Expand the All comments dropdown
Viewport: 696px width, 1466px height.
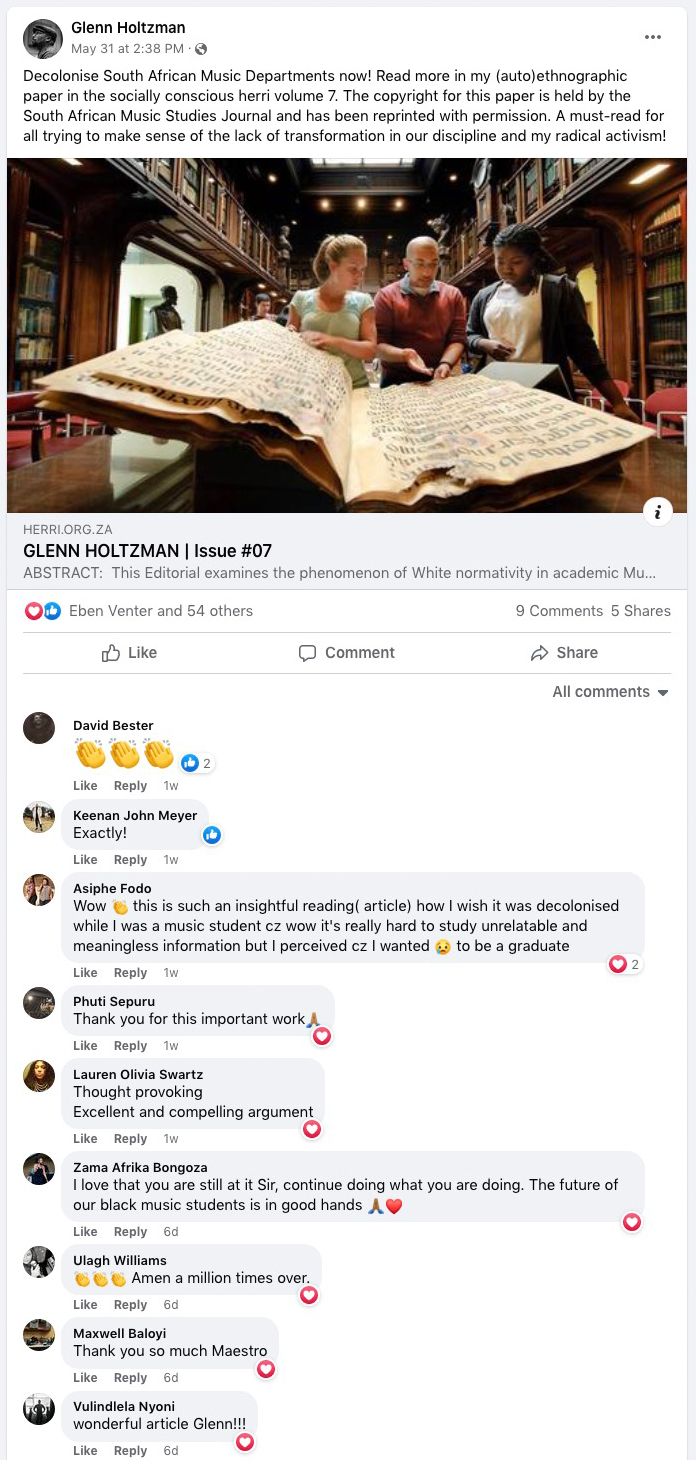click(x=611, y=692)
